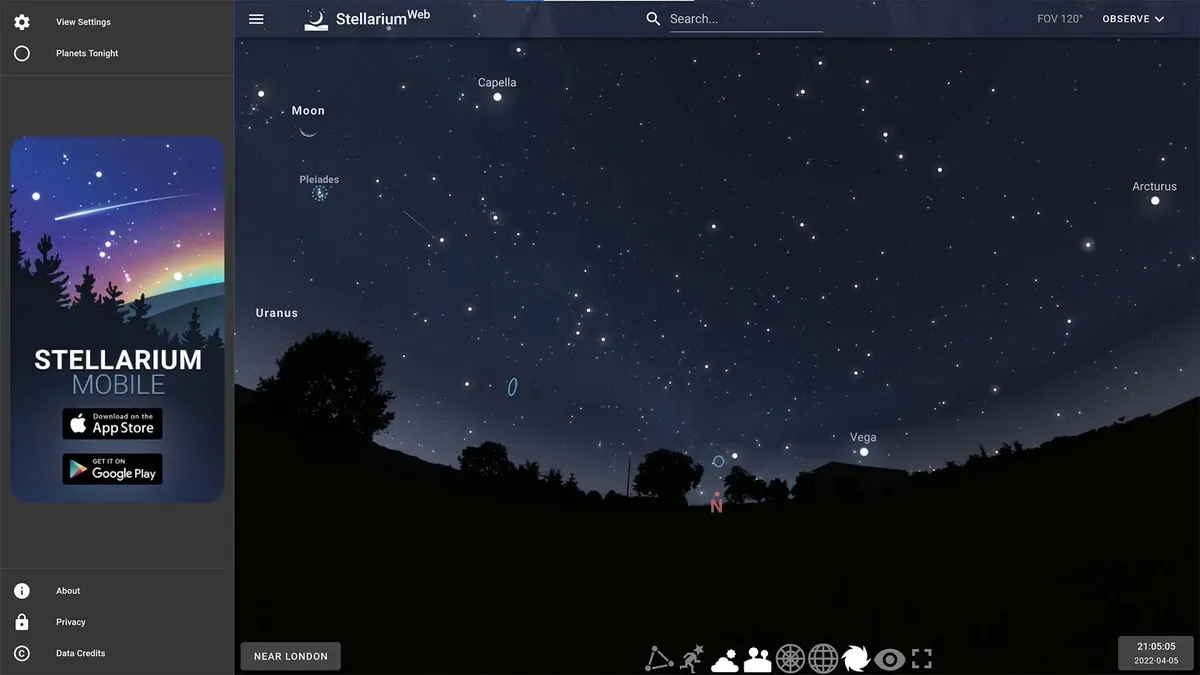Toggle landscape display

[x=757, y=659]
